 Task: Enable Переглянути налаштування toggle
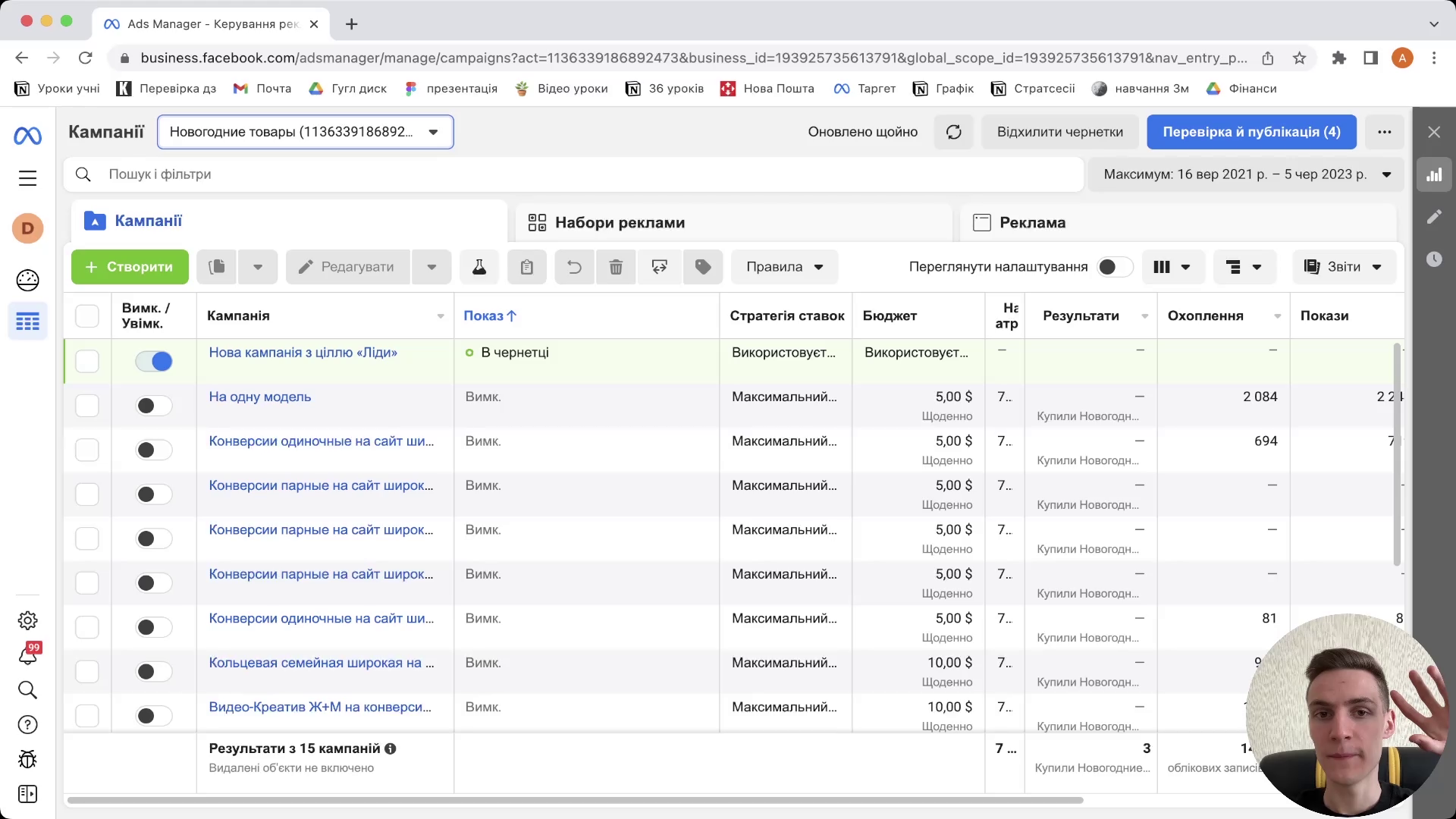[x=1115, y=267]
